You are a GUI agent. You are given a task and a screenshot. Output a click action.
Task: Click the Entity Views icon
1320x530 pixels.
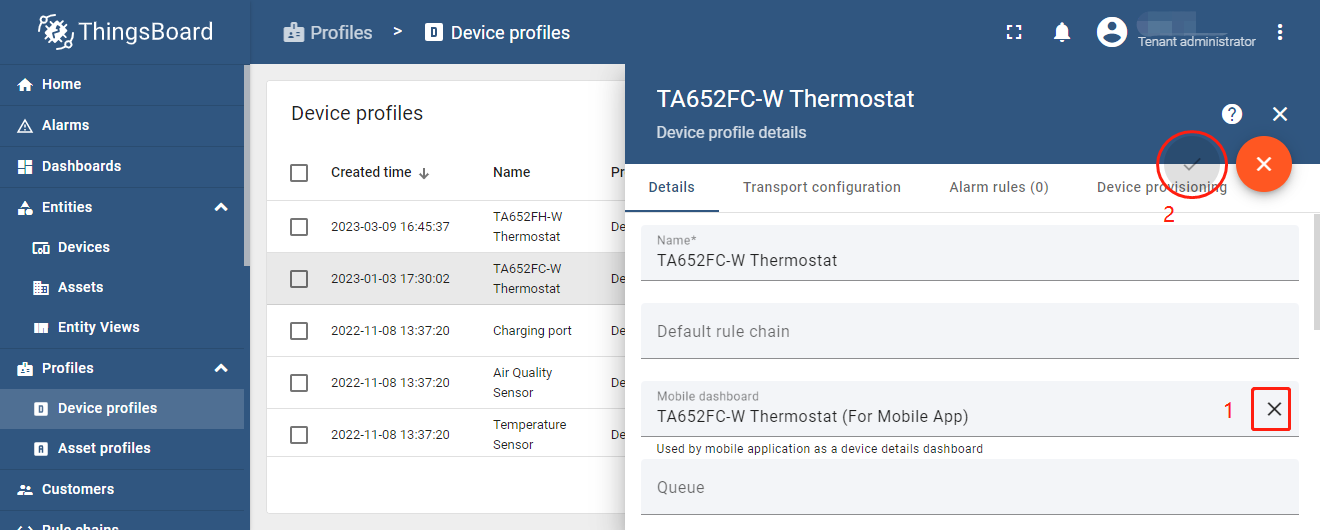pyautogui.click(x=41, y=328)
